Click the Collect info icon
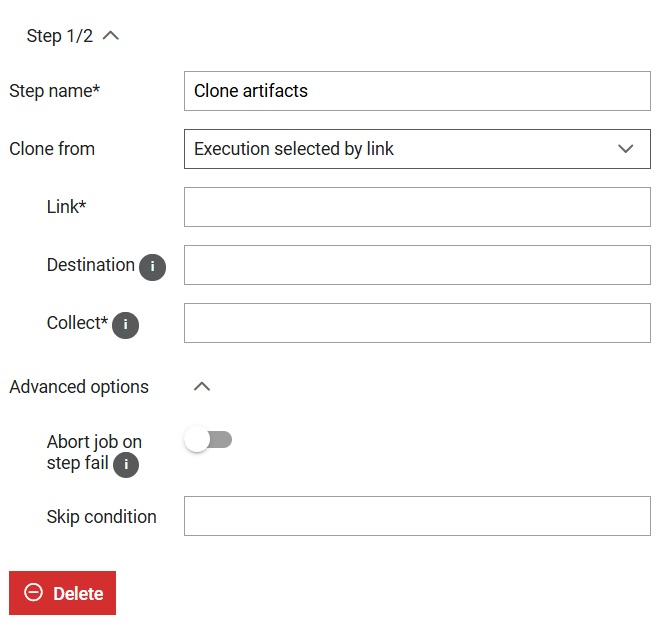Image resolution: width=658 pixels, height=625 pixels. [125, 325]
